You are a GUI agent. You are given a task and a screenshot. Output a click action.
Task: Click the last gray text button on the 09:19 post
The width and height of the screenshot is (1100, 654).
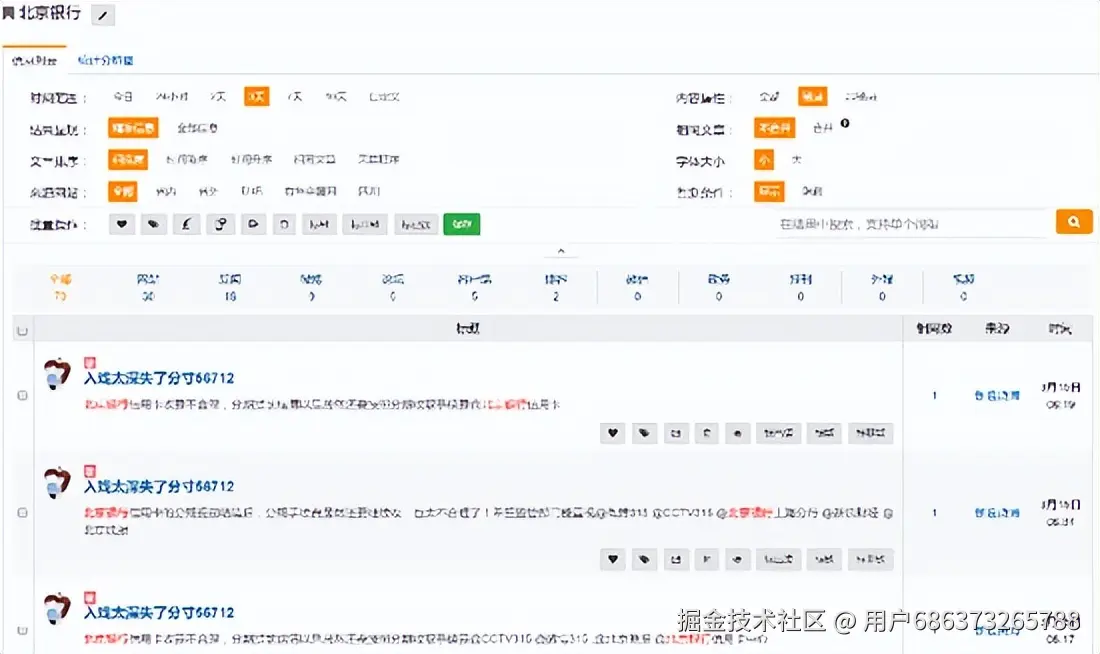pos(871,433)
